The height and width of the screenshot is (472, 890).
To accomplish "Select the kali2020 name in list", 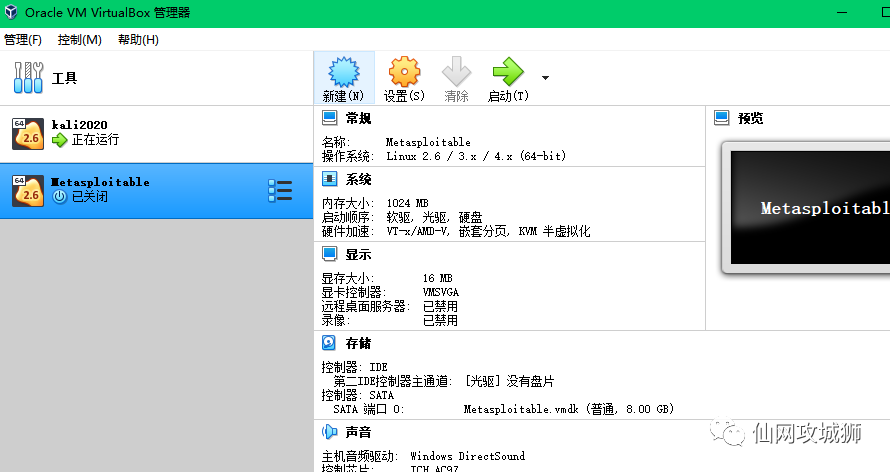I will coord(79,125).
